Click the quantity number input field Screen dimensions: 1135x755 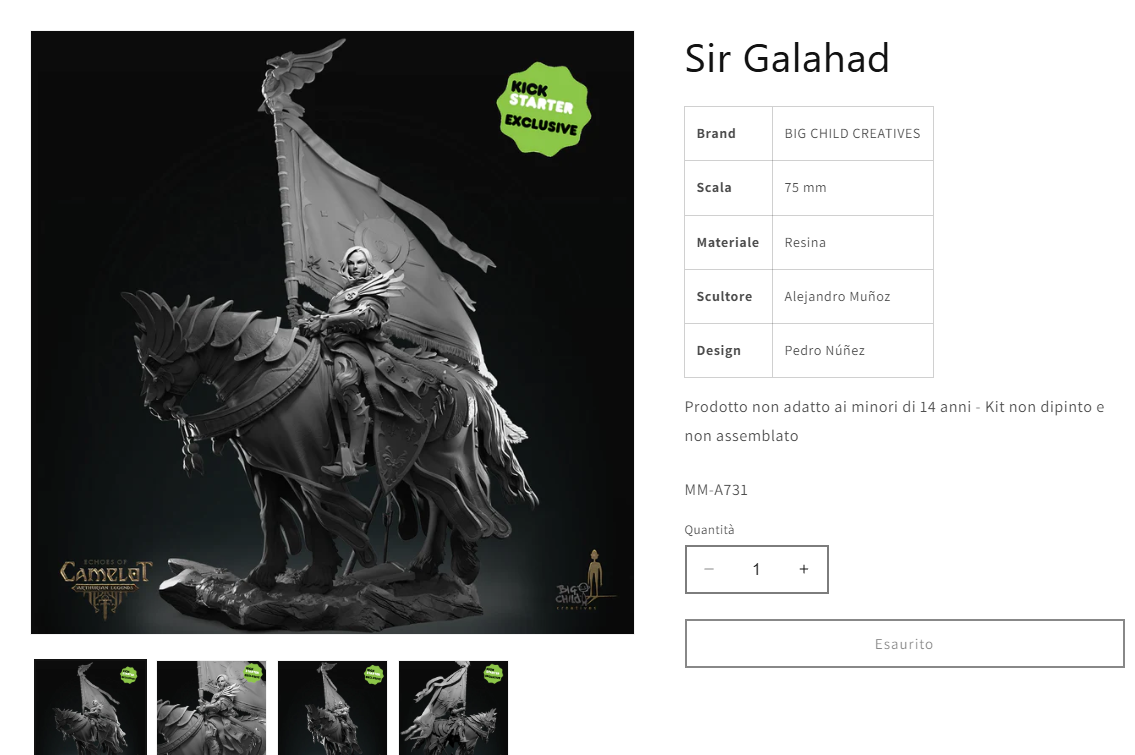[756, 569]
